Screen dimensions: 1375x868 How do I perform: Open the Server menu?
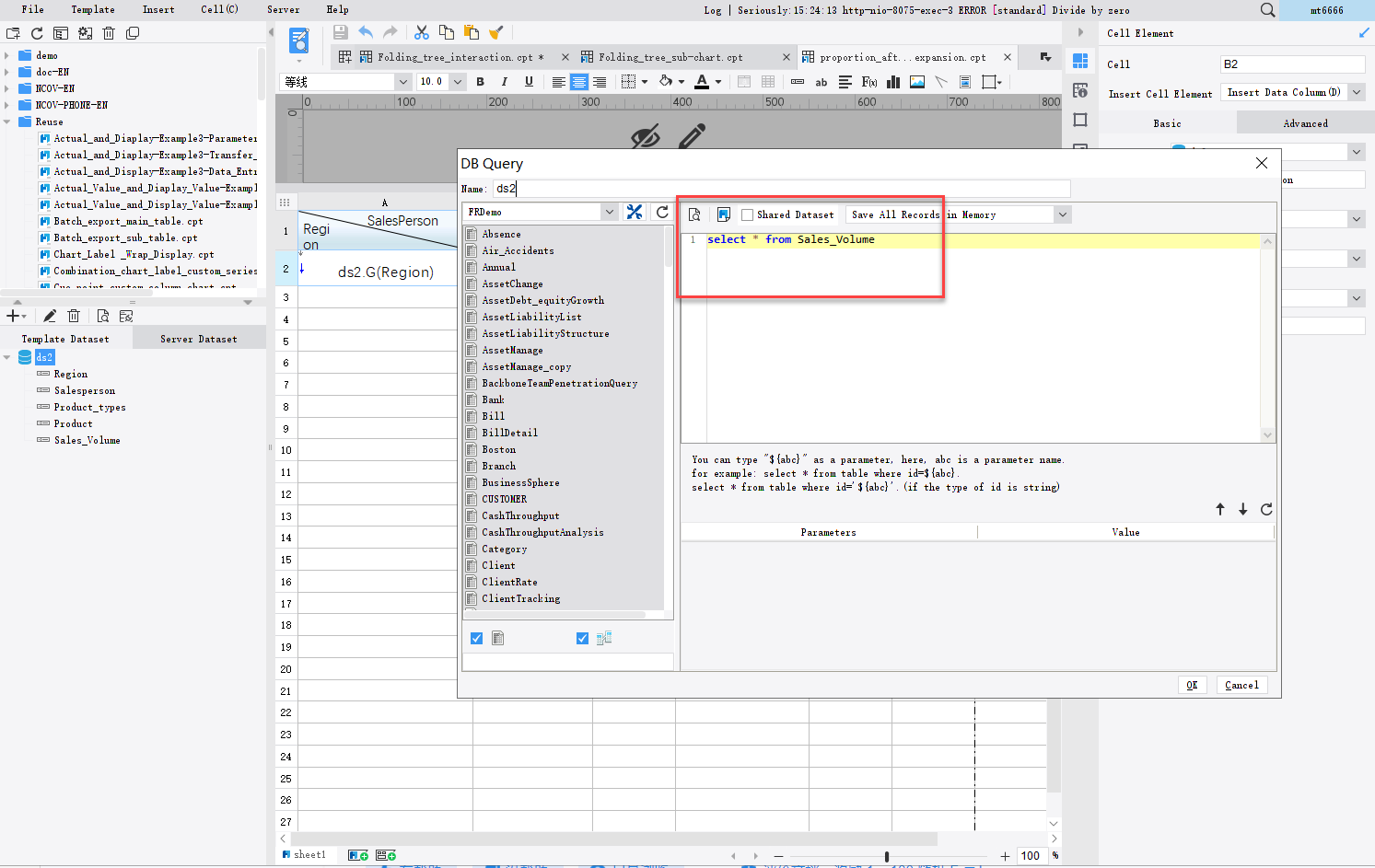pyautogui.click(x=283, y=9)
